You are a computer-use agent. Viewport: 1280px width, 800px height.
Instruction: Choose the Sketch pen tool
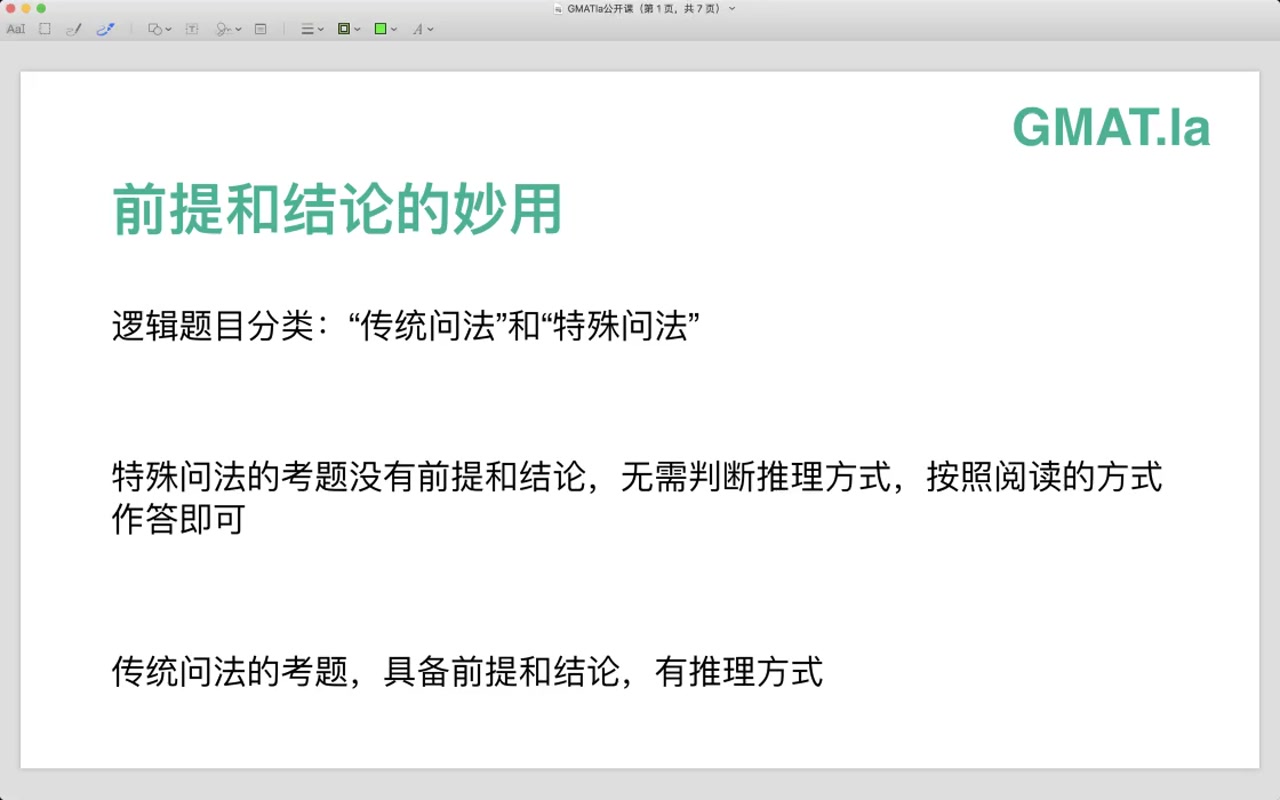[x=72, y=29]
